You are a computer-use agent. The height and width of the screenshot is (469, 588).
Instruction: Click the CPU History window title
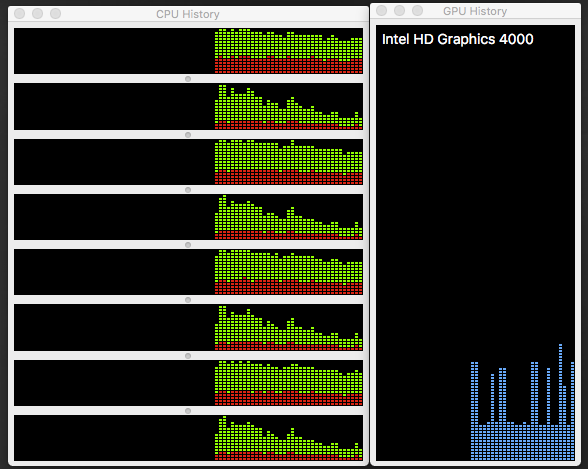point(188,14)
